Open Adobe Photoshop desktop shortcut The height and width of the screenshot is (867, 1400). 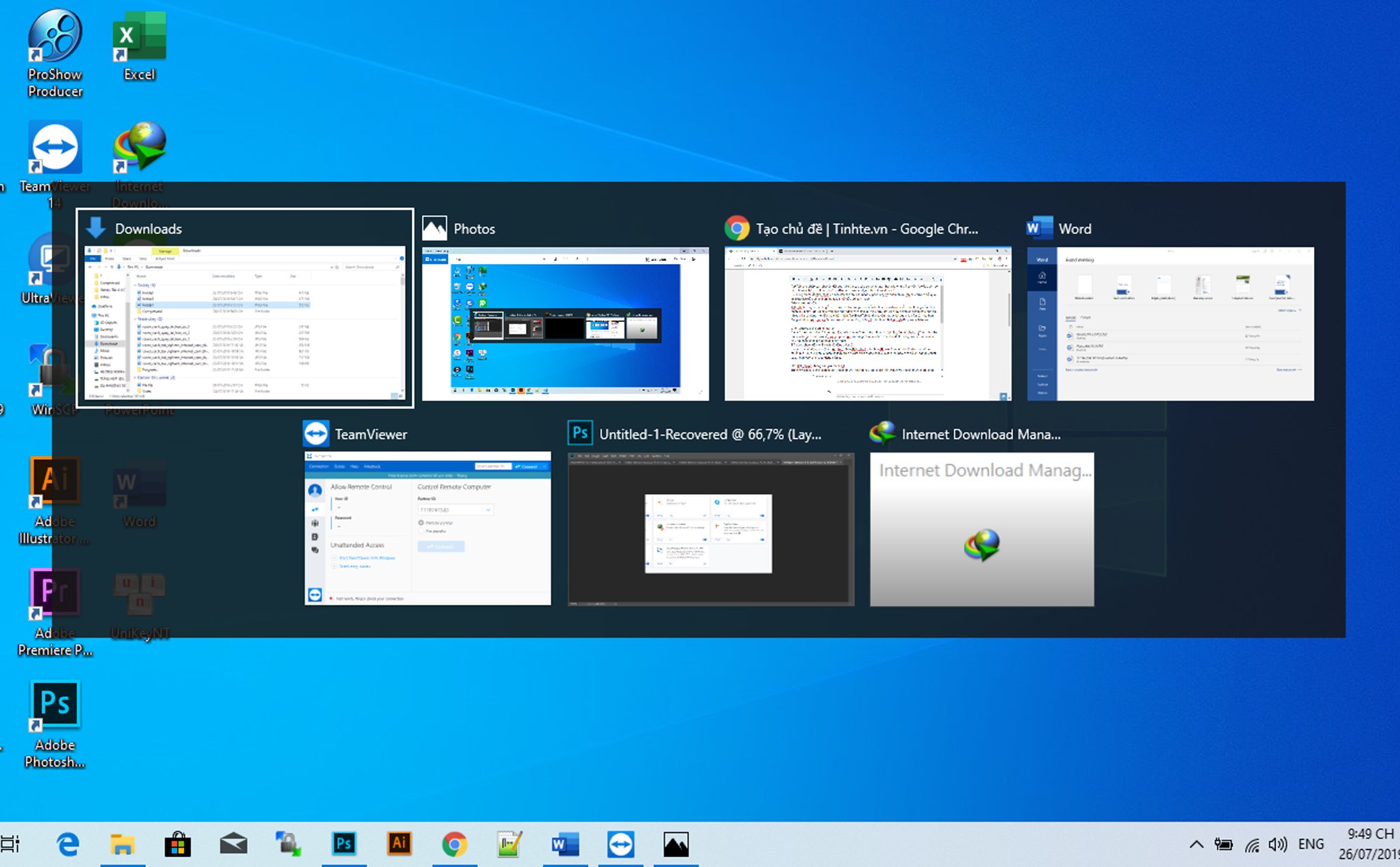tap(55, 725)
